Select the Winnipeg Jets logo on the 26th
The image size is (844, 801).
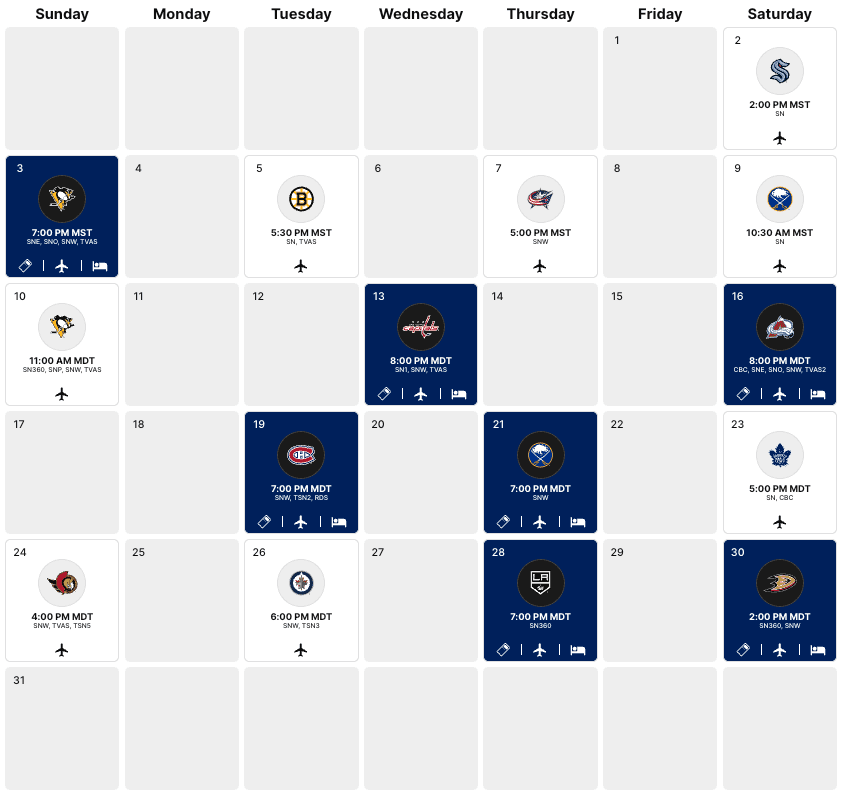point(301,583)
